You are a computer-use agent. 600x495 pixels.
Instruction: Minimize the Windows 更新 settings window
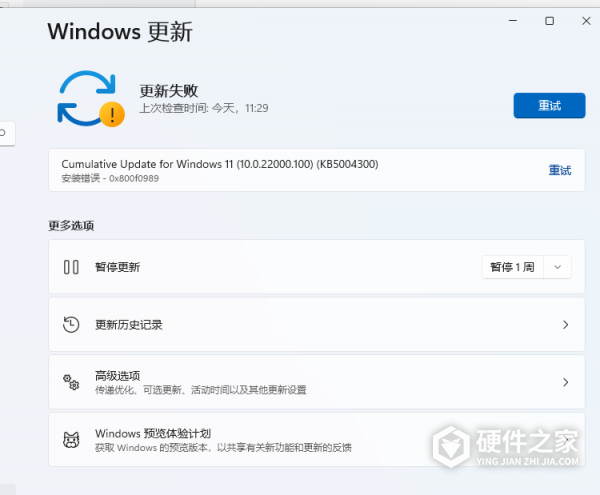pos(513,21)
